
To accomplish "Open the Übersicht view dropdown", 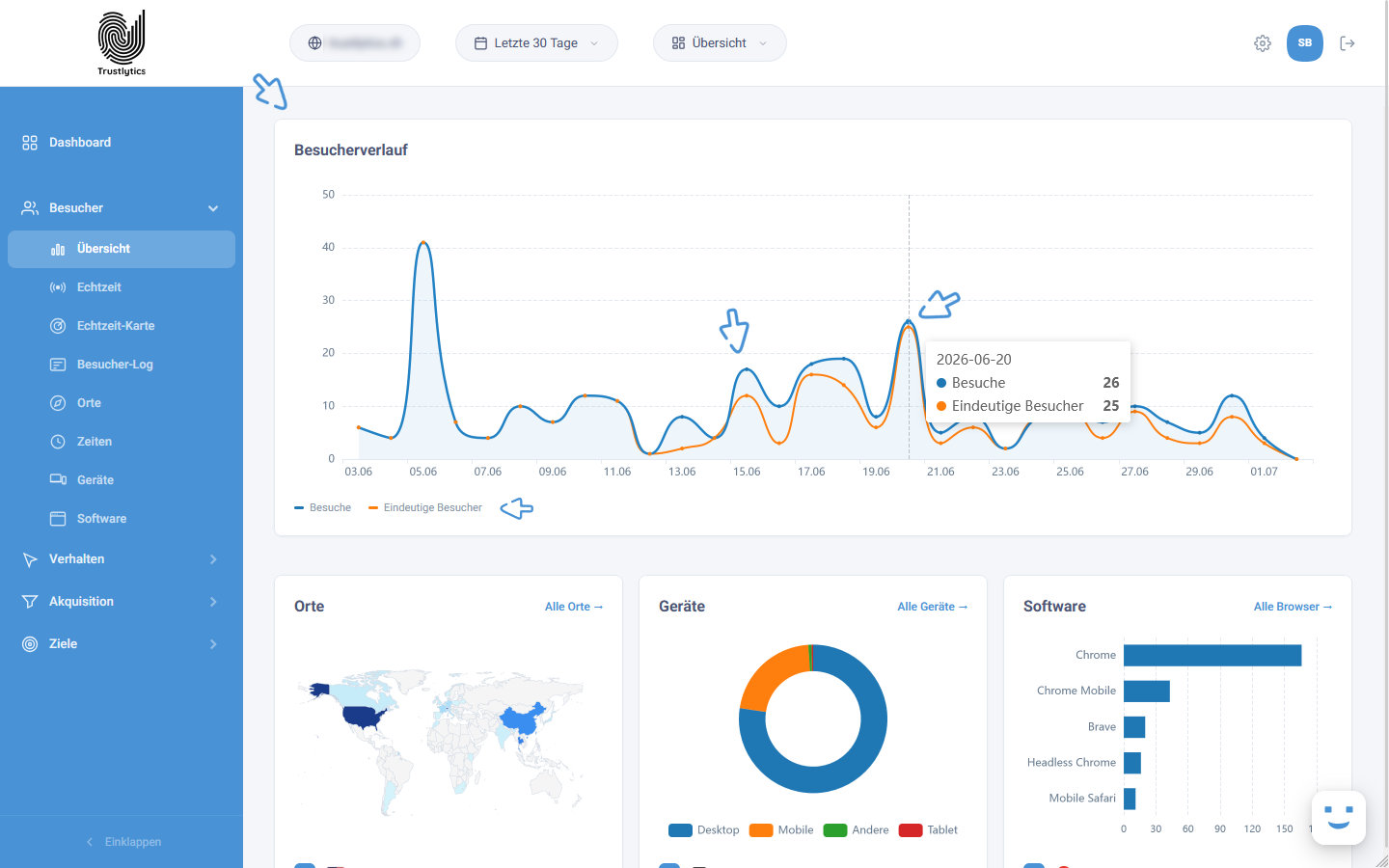I will [x=720, y=43].
